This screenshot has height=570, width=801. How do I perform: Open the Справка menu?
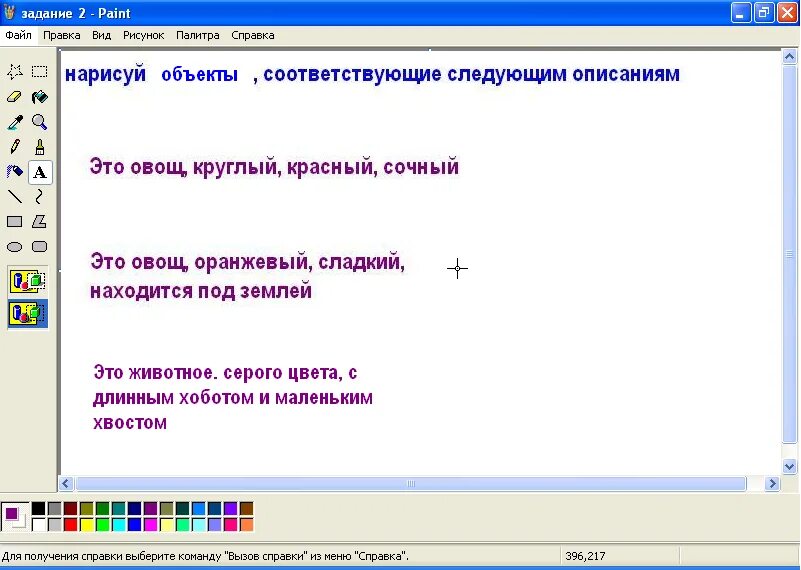coord(253,35)
